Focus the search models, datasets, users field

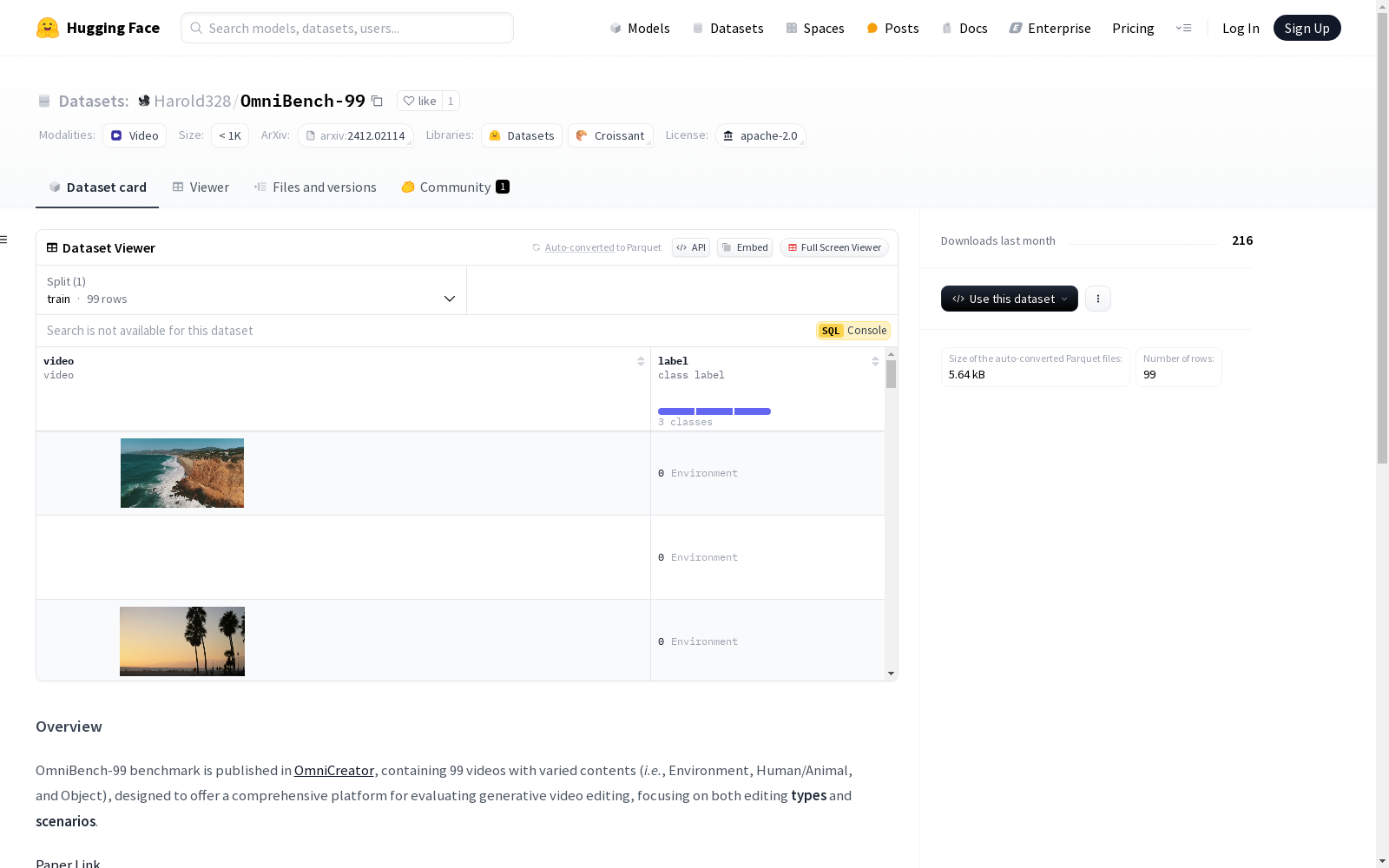click(x=347, y=28)
